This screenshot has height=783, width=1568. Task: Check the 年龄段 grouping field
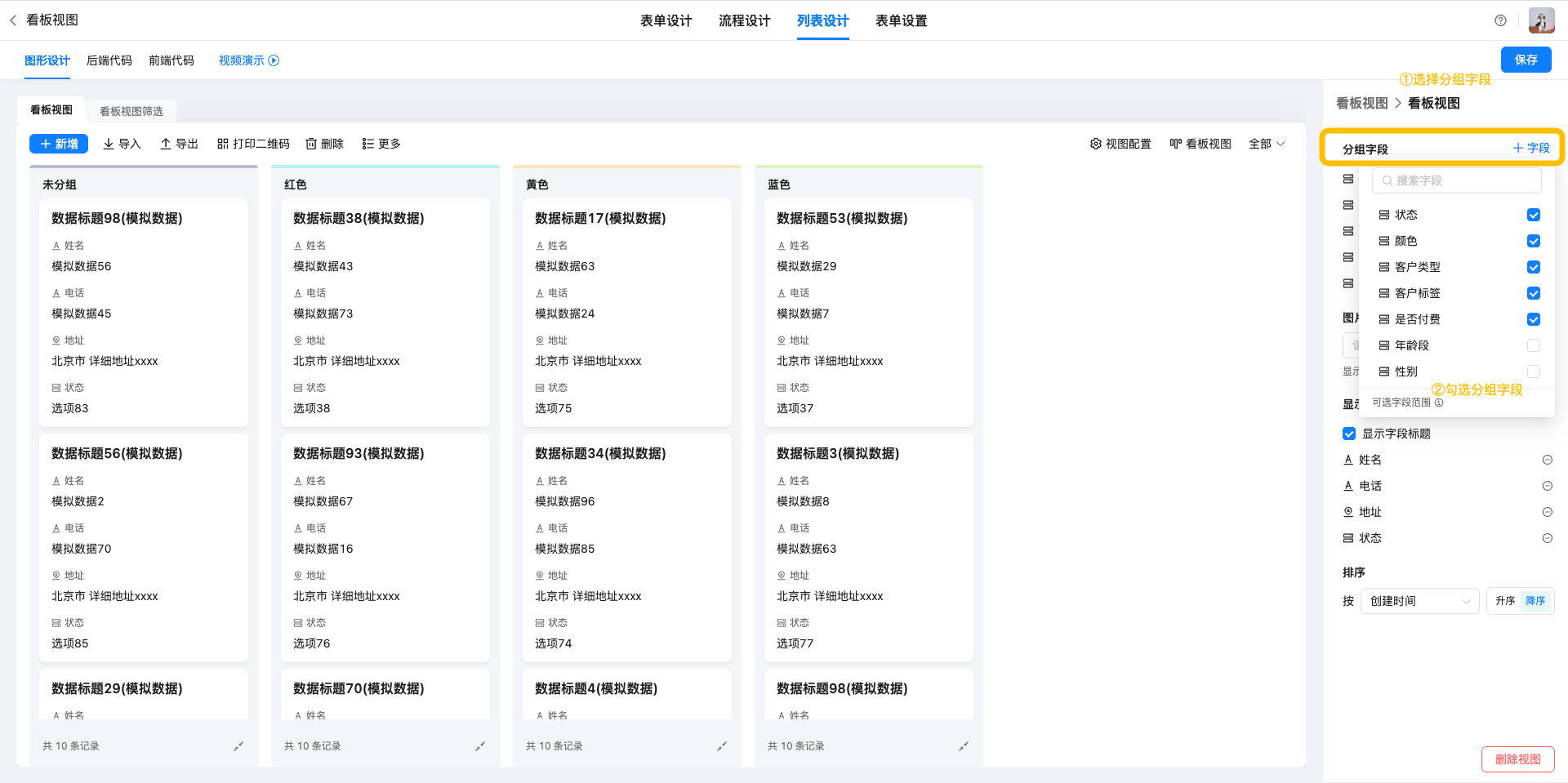click(x=1534, y=345)
